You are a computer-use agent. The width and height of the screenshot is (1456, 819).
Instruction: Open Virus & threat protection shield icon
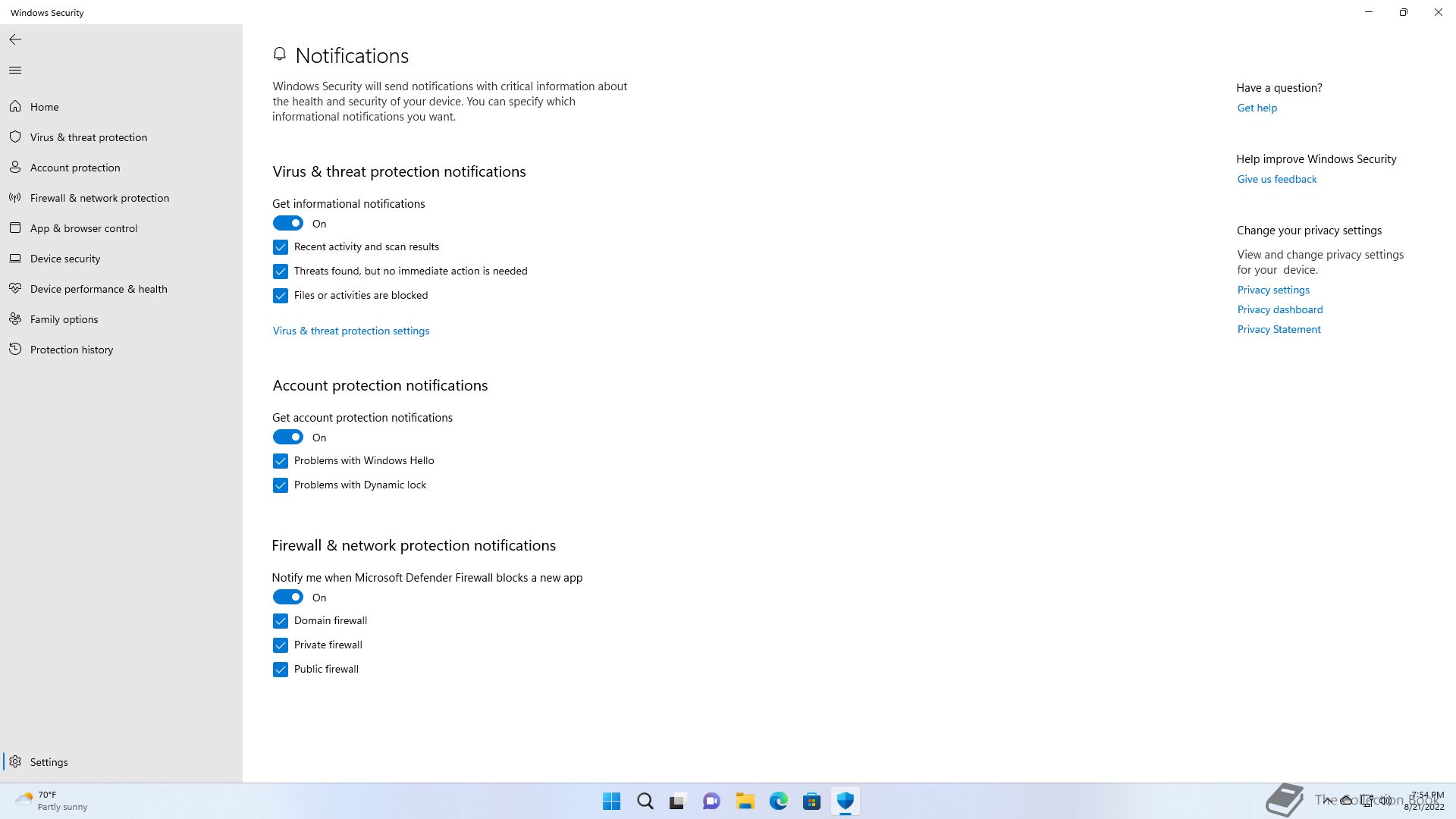(x=15, y=137)
